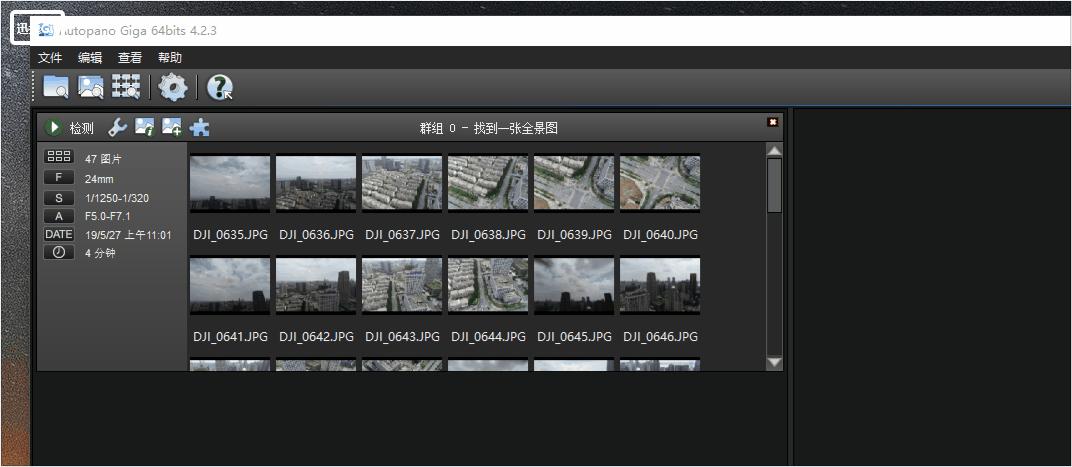This screenshot has height=467, width=1072.
Task: Click the vertical scrollbar thumb
Action: (x=774, y=185)
